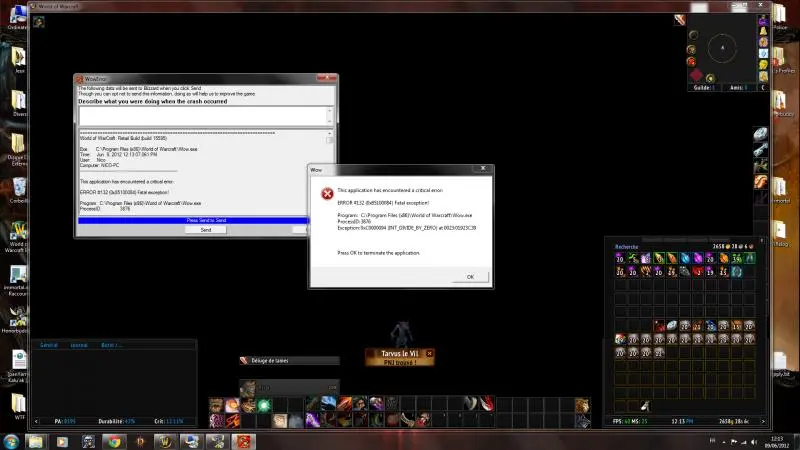Click the minimap center circle
The width and height of the screenshot is (800, 450).
tap(722, 47)
